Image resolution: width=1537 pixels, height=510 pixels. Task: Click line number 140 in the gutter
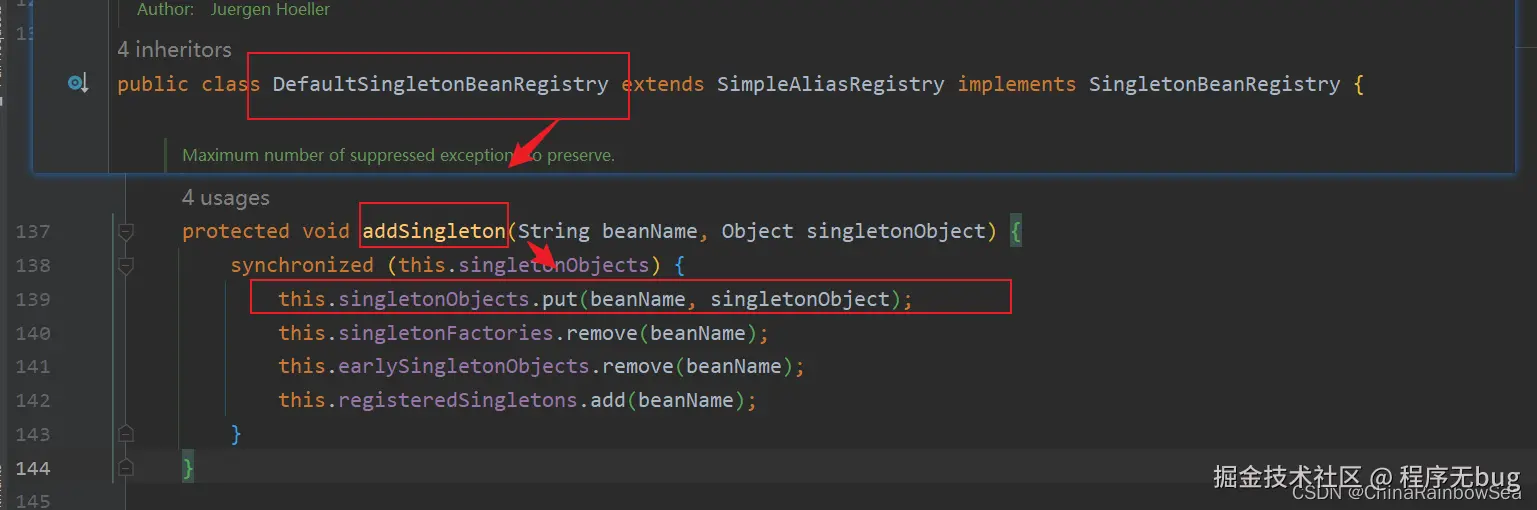click(33, 333)
